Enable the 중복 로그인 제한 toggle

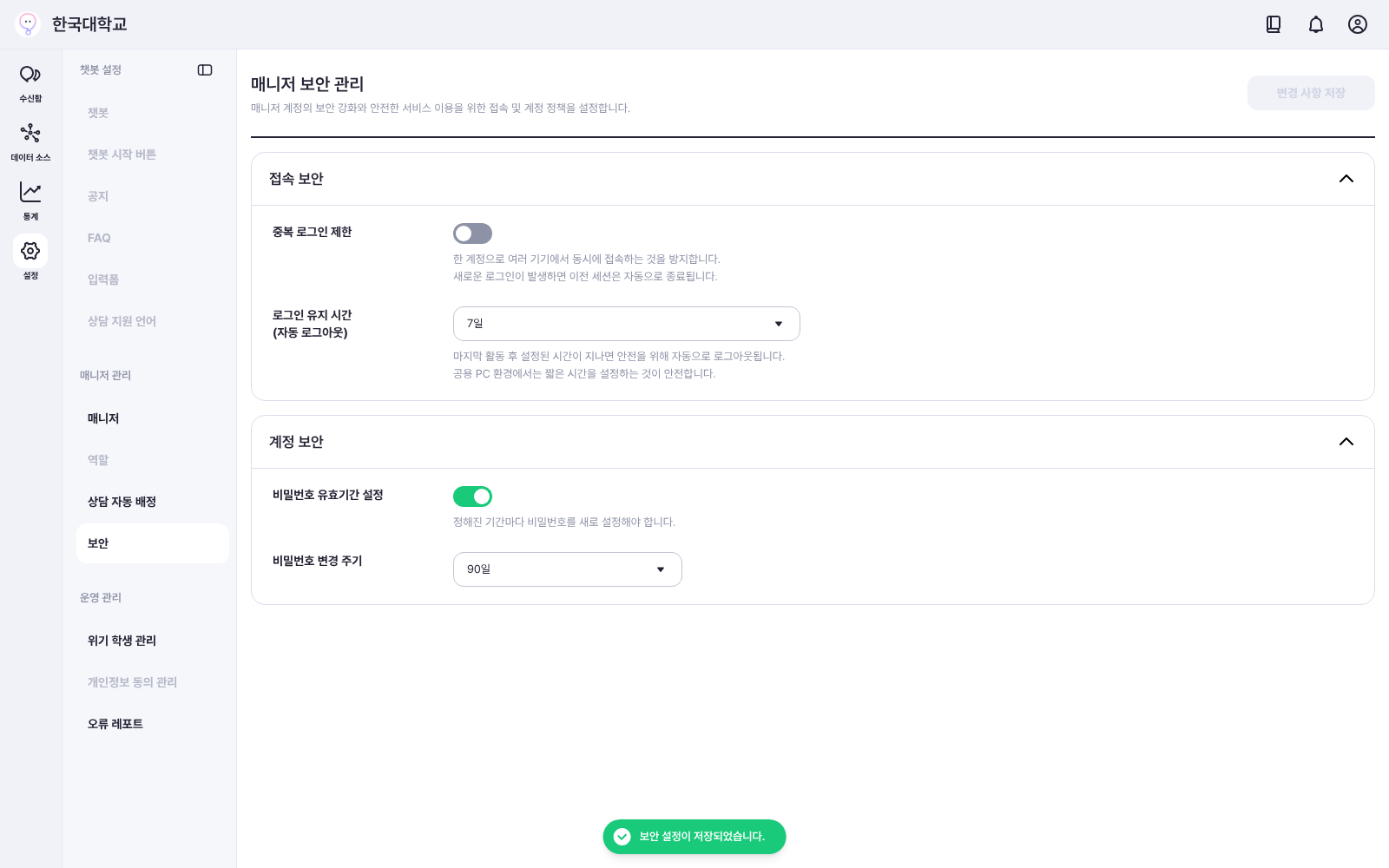click(x=472, y=233)
